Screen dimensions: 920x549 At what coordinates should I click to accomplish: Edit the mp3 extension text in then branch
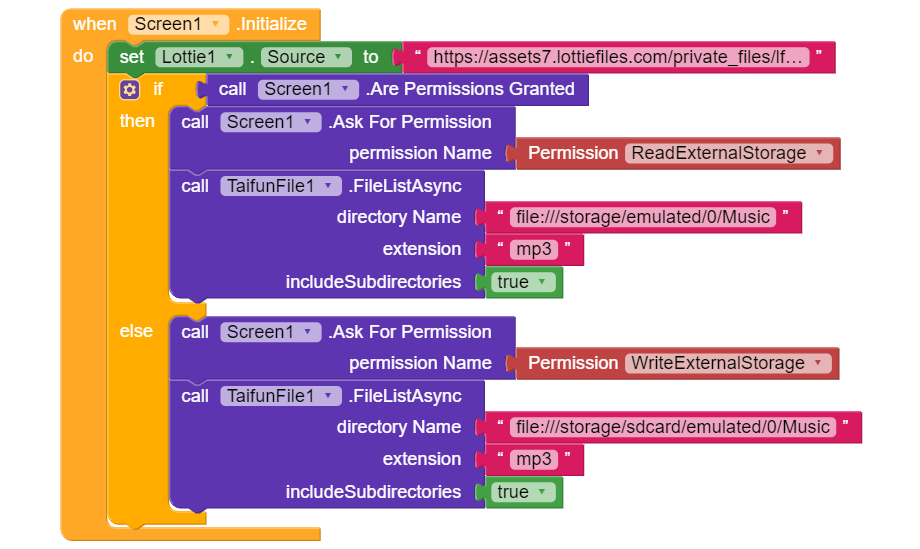click(533, 249)
